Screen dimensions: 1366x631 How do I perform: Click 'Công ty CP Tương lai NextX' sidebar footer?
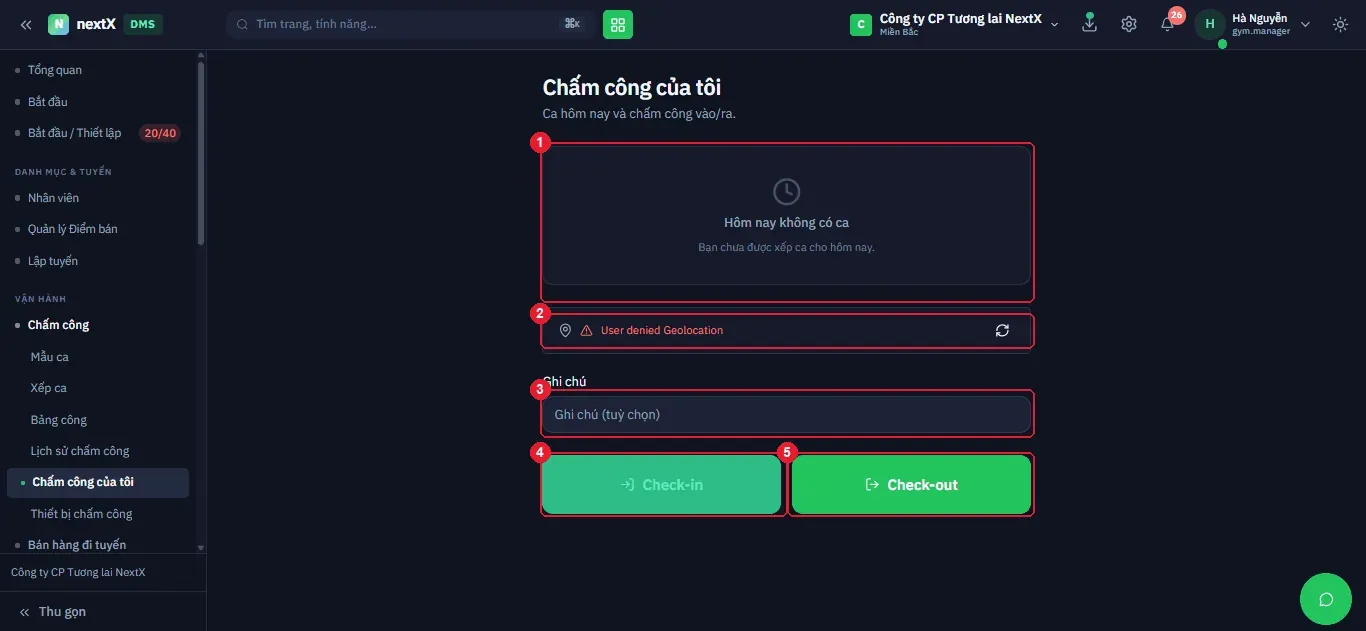pyautogui.click(x=78, y=573)
